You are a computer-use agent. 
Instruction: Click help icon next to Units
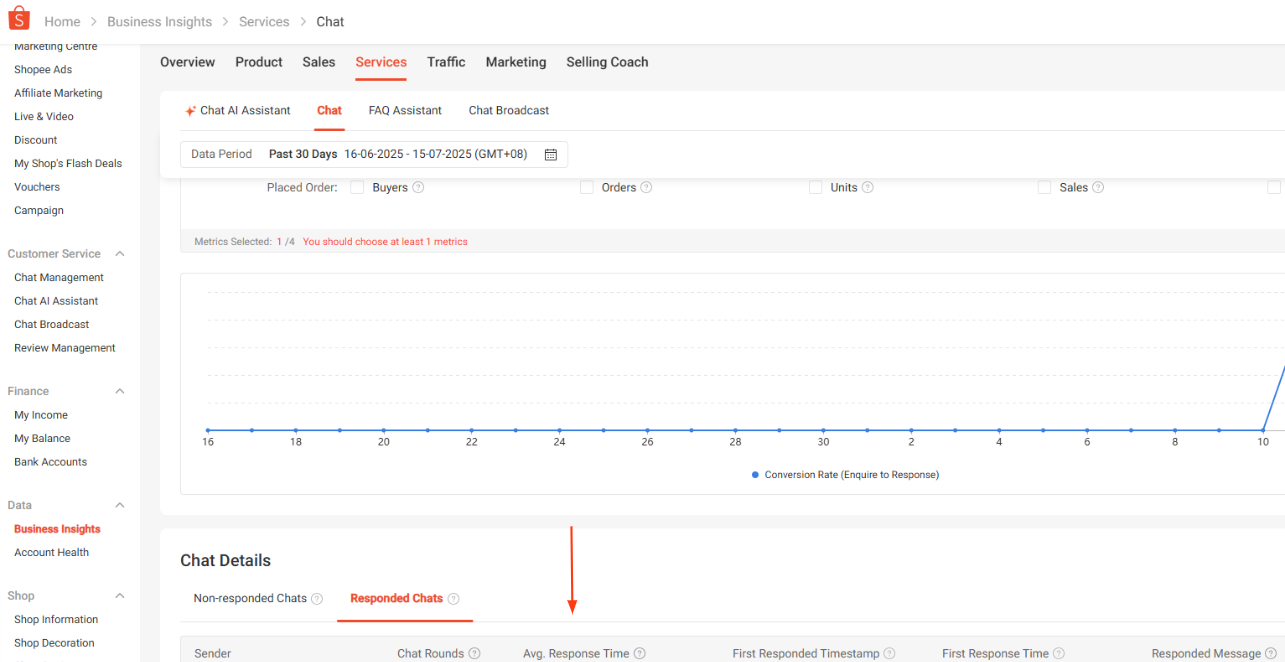click(x=867, y=187)
